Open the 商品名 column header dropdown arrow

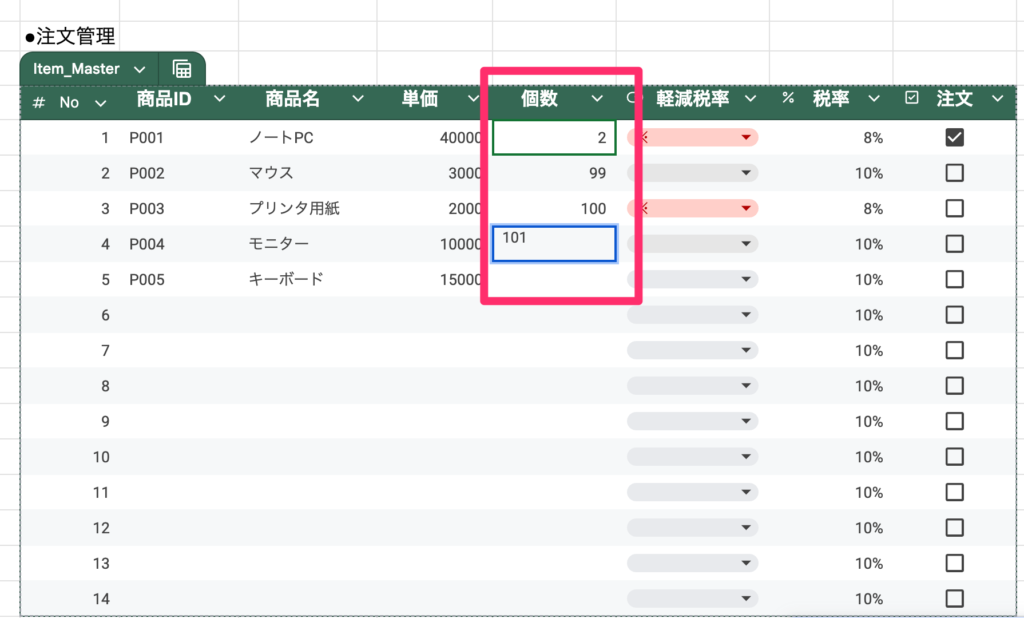357,99
